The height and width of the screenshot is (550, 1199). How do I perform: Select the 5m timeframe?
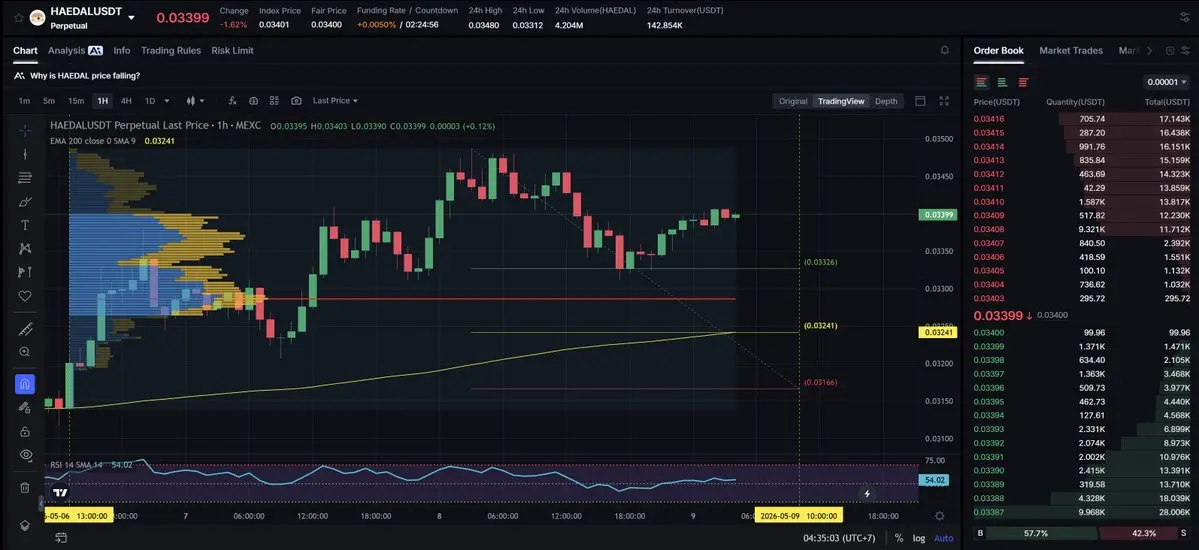(x=49, y=101)
